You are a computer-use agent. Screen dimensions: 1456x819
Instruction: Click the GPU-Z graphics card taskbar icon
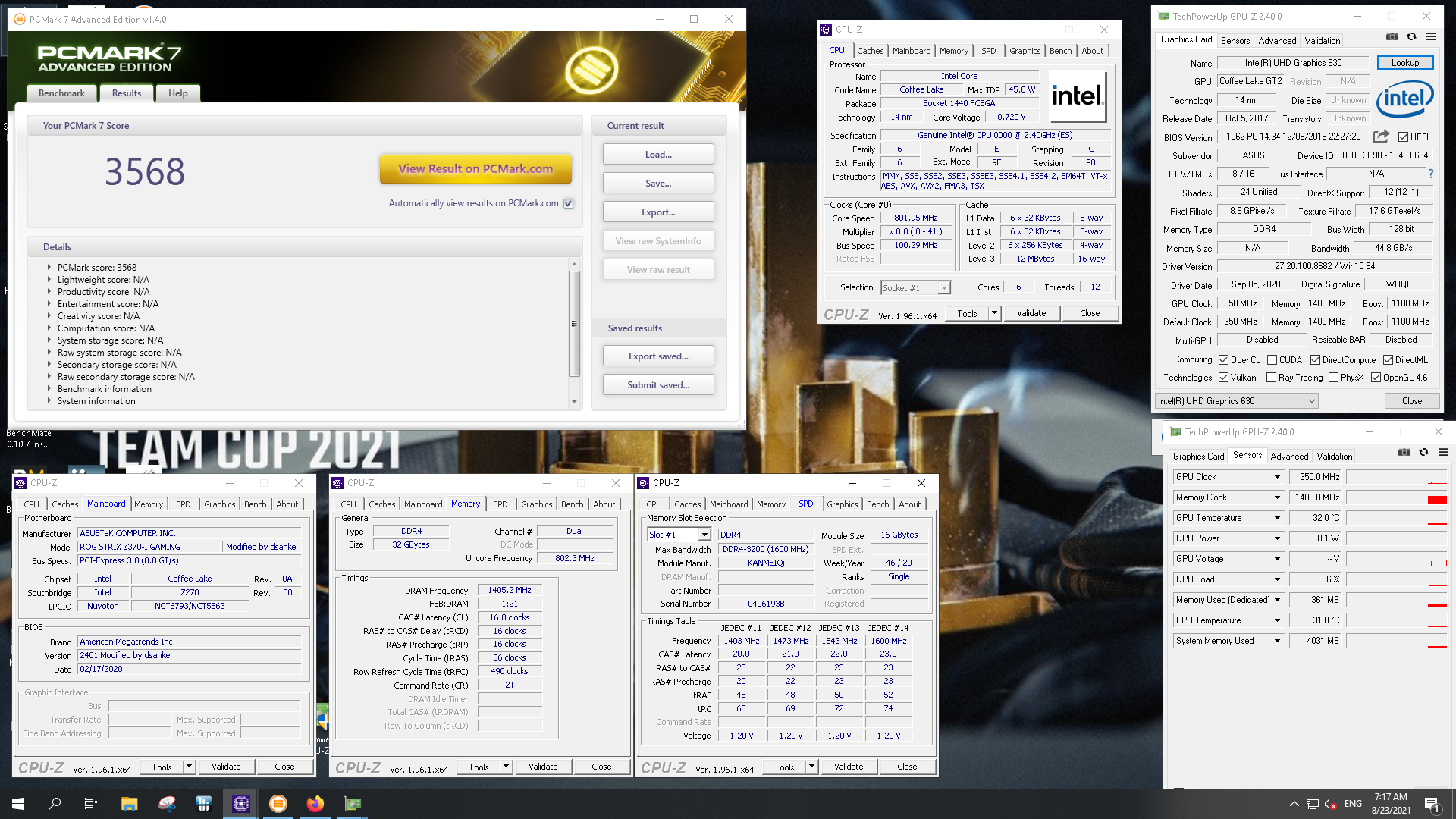click(x=353, y=804)
